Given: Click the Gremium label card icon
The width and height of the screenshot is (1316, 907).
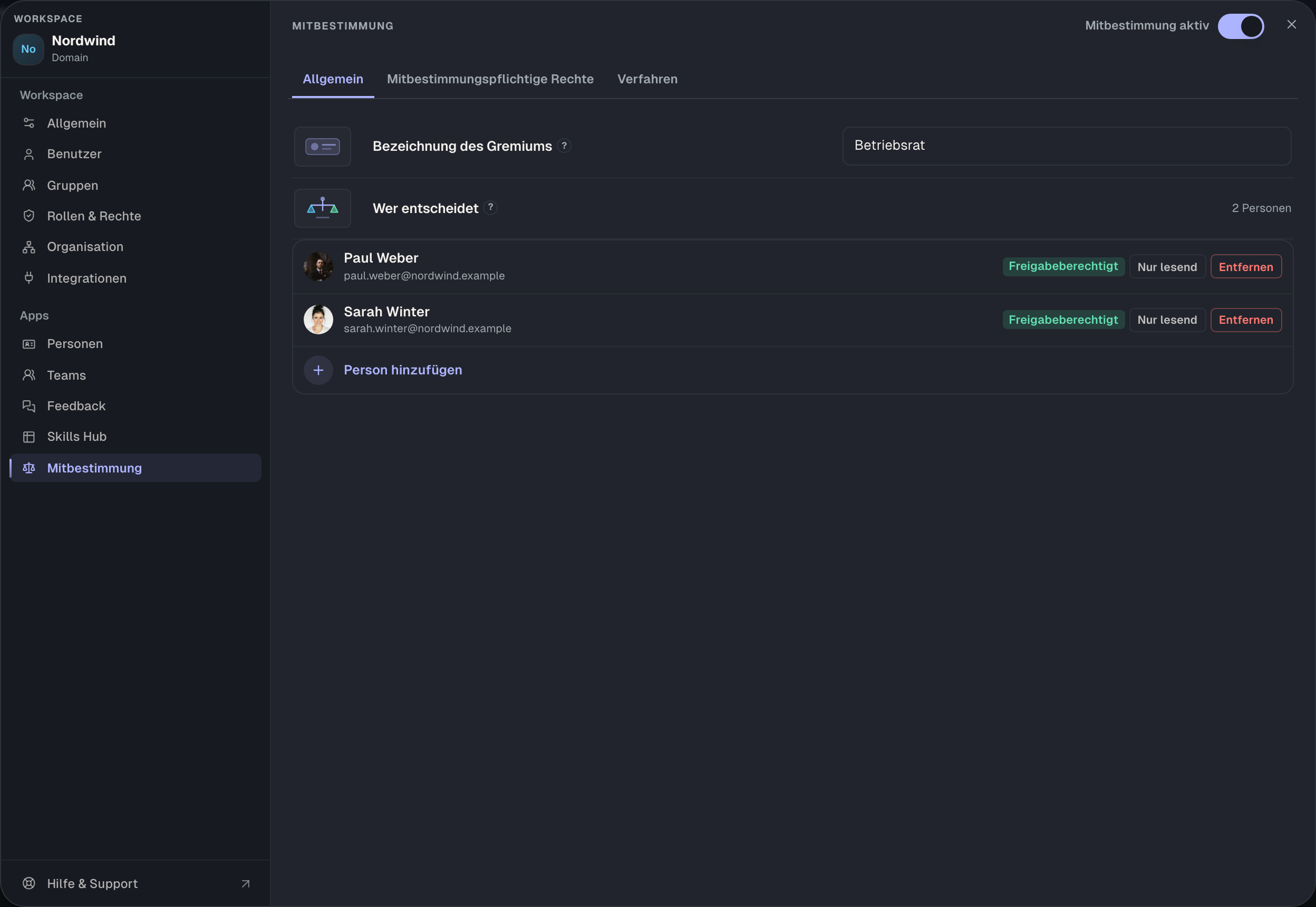Looking at the screenshot, I should (x=323, y=147).
